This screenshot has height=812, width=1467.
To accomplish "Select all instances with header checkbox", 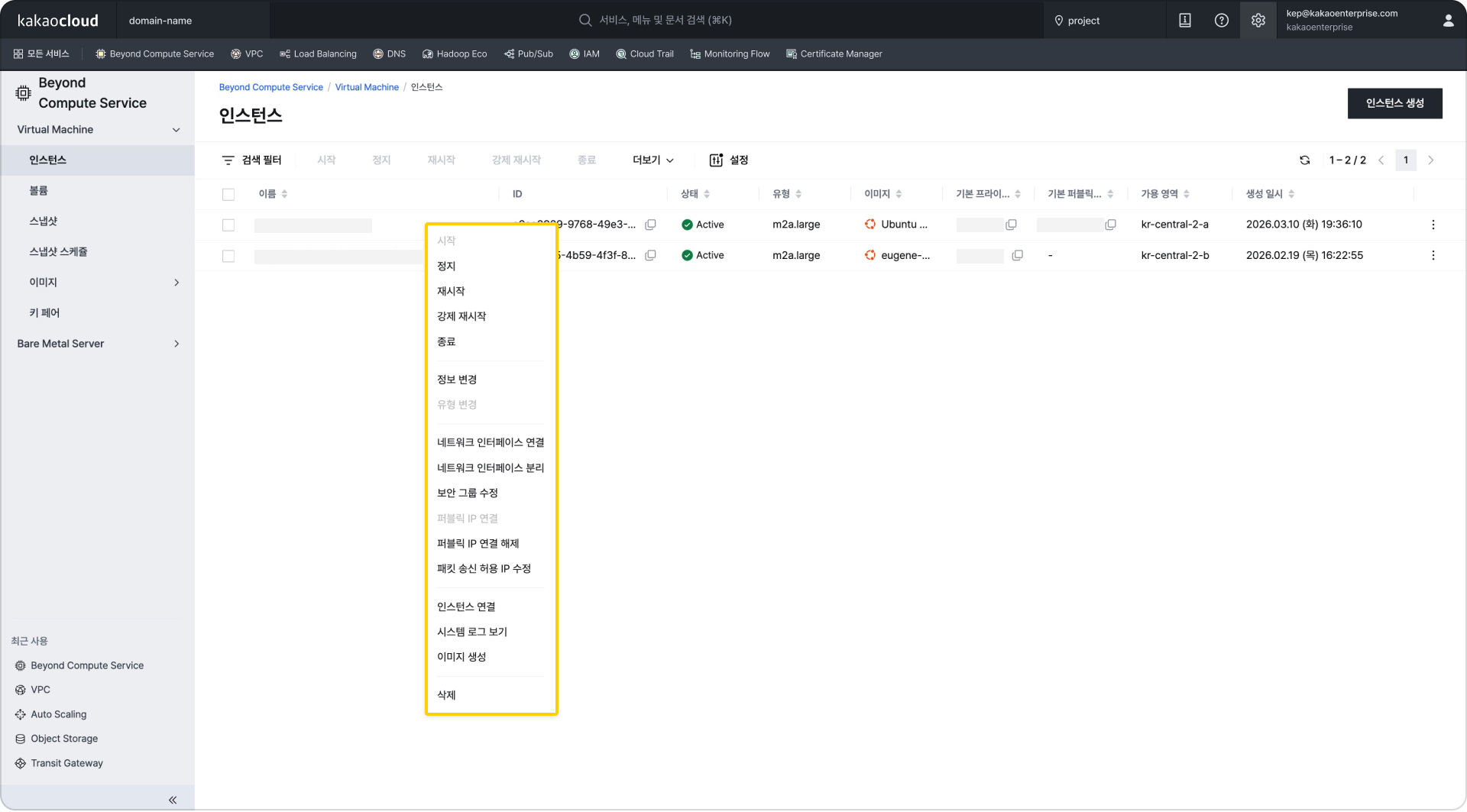I will point(228,195).
